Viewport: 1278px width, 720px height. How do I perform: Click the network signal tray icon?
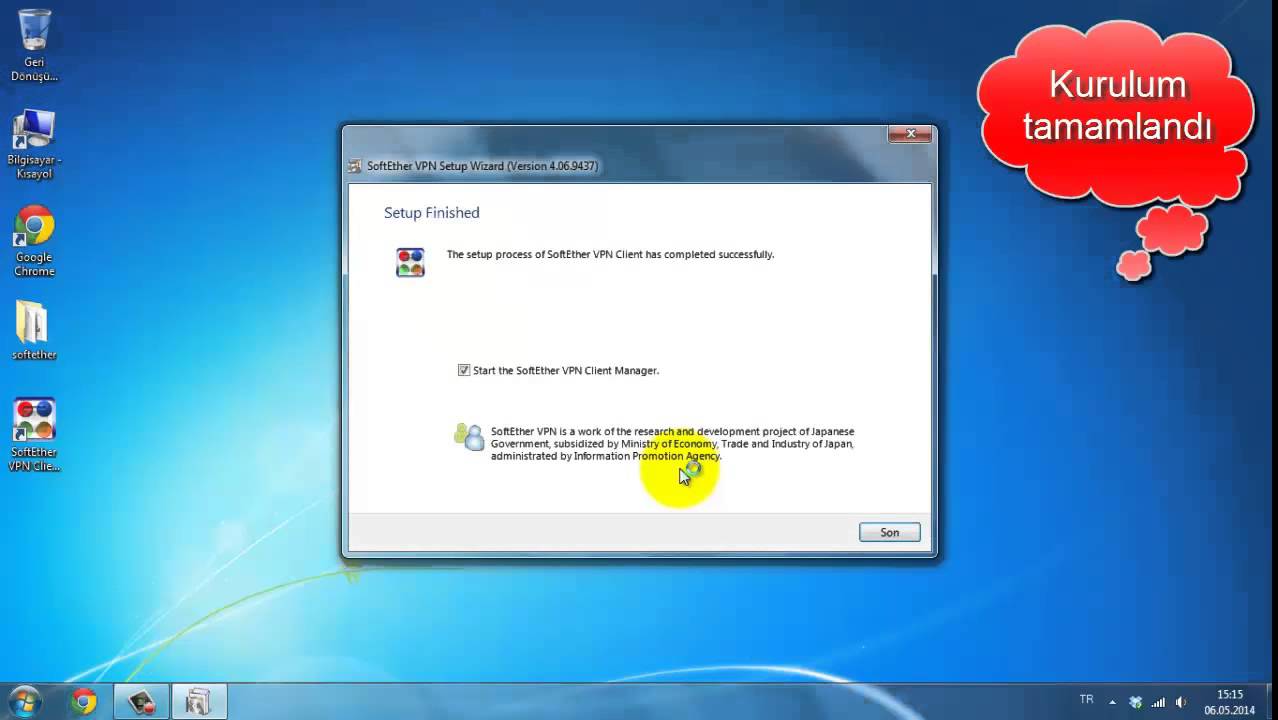pos(1158,702)
